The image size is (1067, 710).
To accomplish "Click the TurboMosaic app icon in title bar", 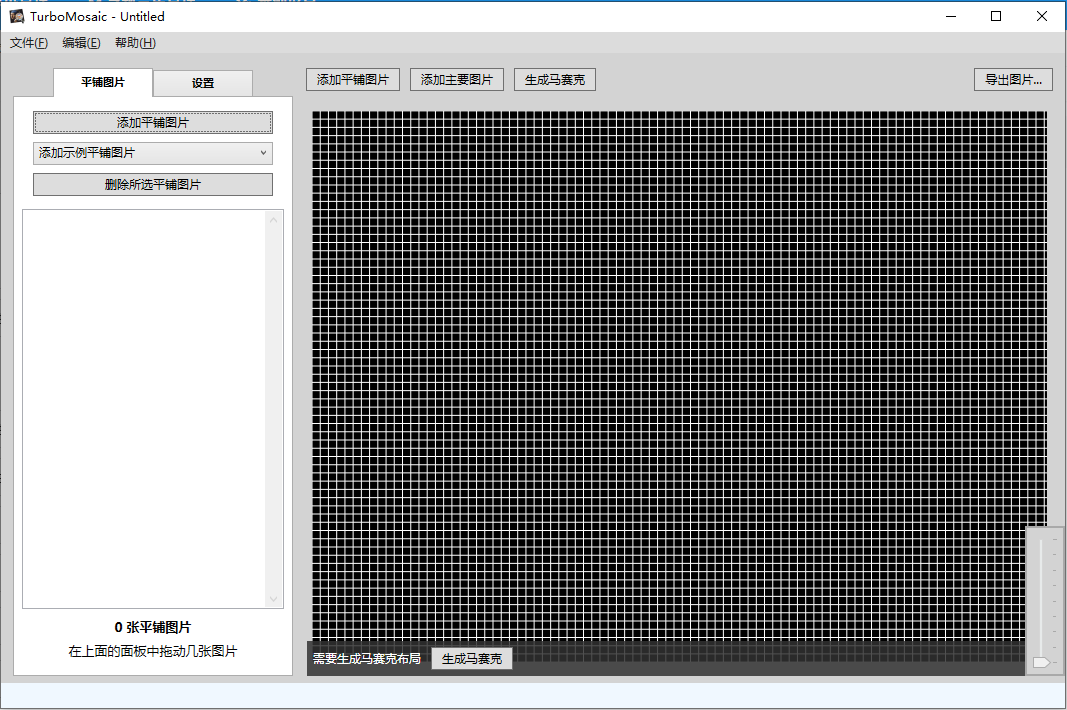I will [17, 16].
